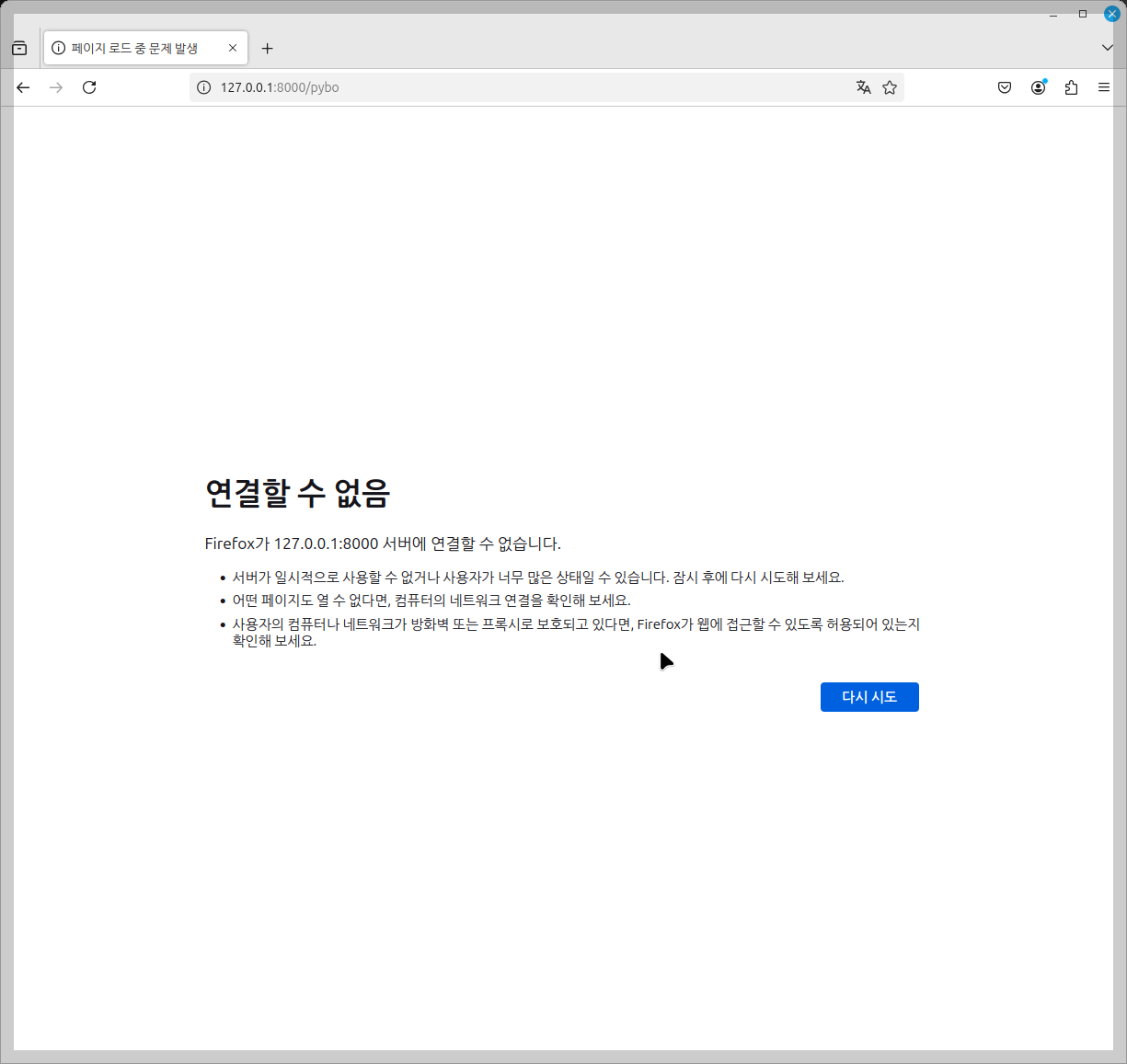Expand the list all tabs chevron

1107,48
